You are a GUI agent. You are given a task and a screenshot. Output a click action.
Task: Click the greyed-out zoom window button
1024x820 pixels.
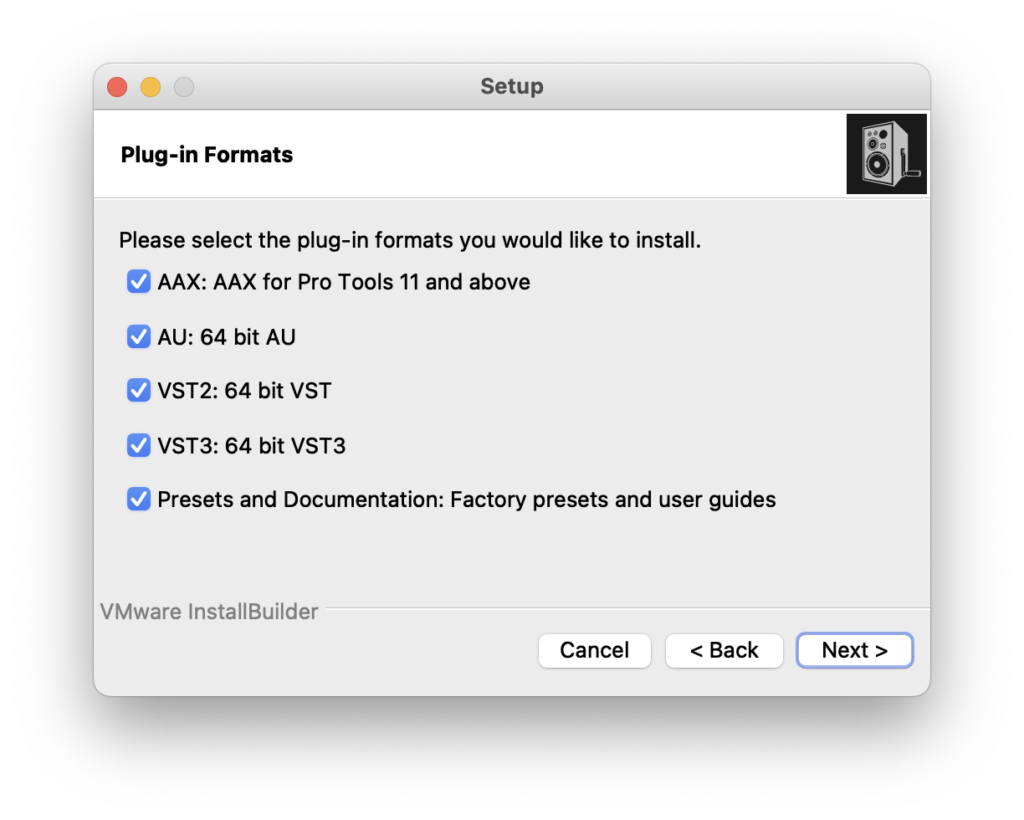point(184,87)
